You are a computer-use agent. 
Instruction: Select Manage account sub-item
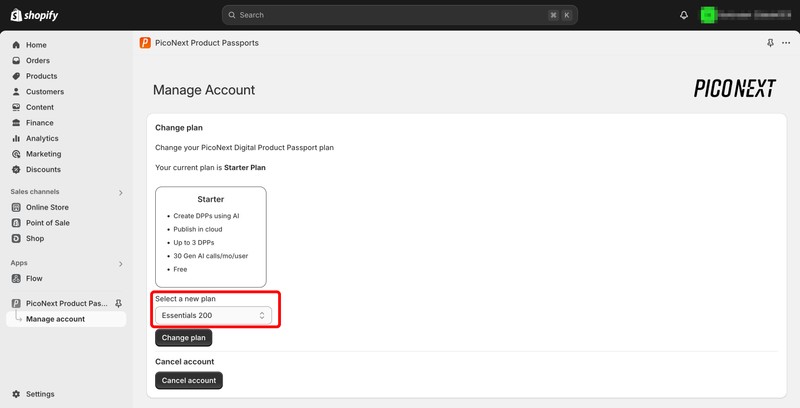coord(55,319)
